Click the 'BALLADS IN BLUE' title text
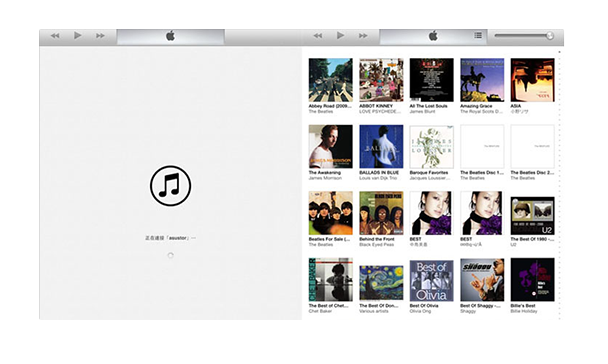 [379, 173]
